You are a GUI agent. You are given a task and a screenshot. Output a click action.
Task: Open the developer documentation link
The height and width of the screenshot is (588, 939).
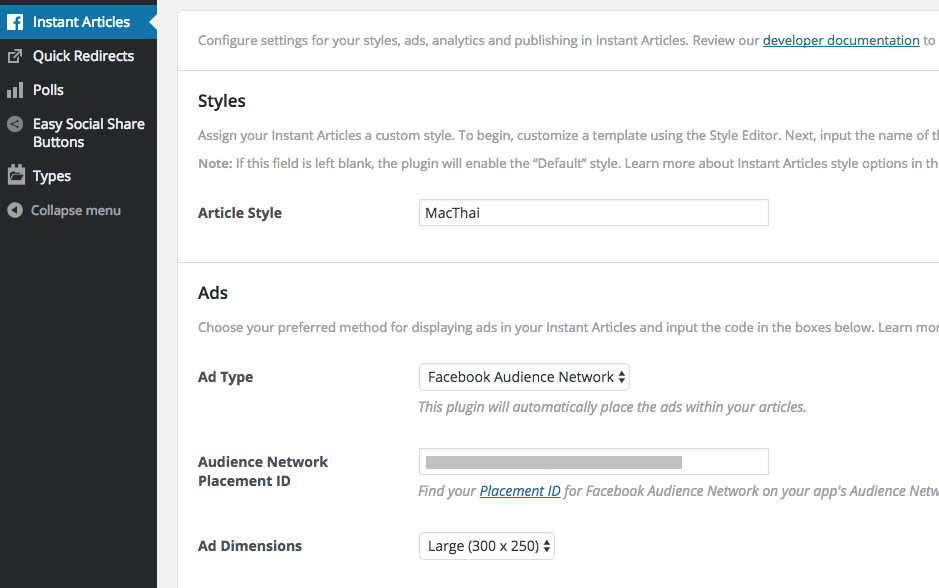(841, 41)
